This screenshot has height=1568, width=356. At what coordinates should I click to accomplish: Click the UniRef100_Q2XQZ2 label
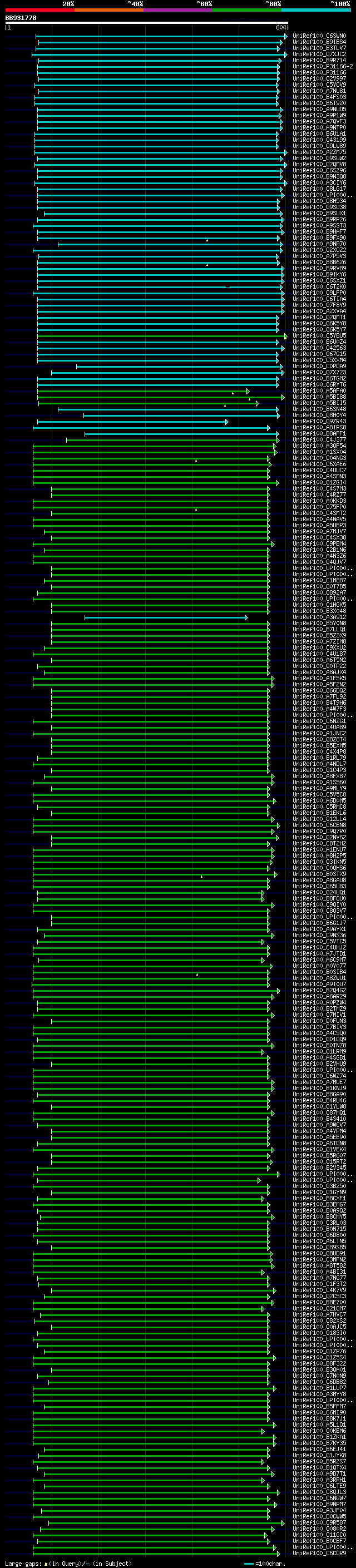[319, 250]
